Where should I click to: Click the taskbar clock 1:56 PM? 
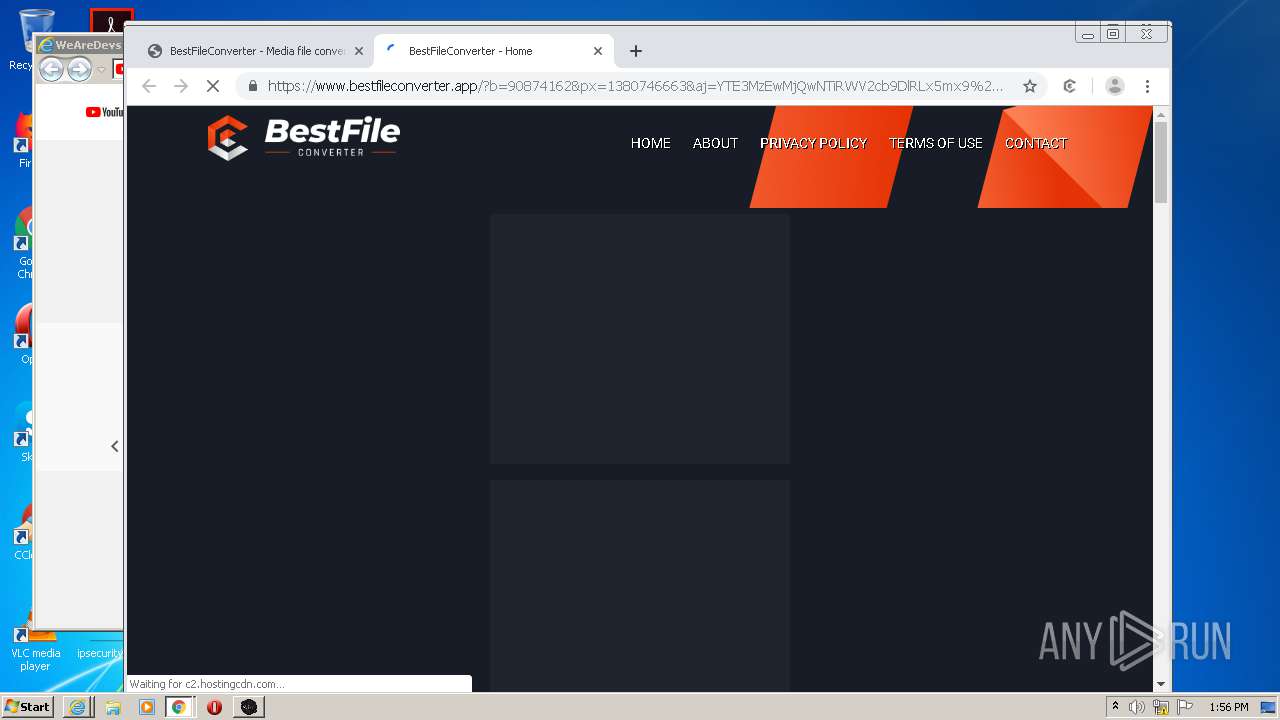[1229, 707]
